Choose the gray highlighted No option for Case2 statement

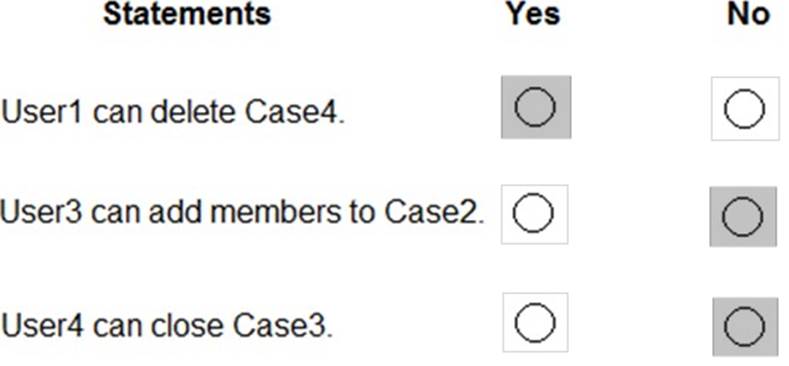click(743, 216)
